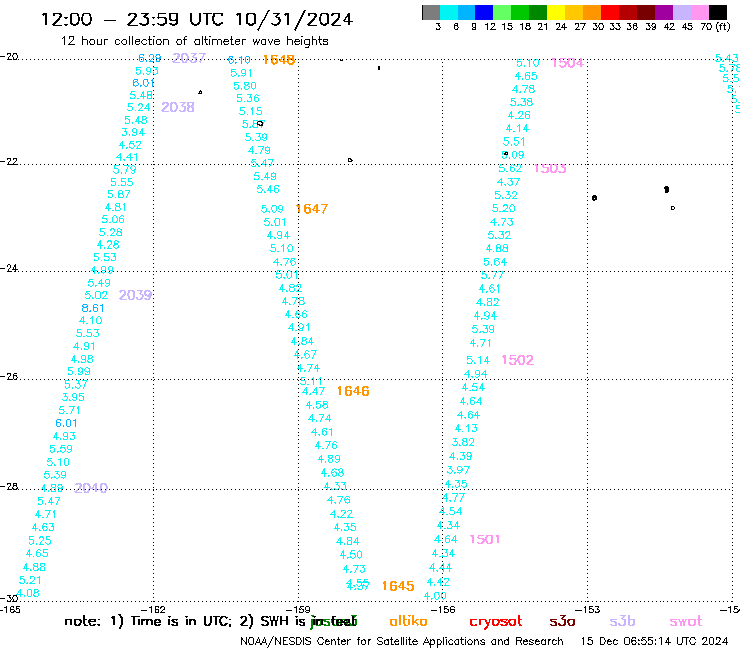Click the s3b time marker 2039
740x650 pixels.
135,295
